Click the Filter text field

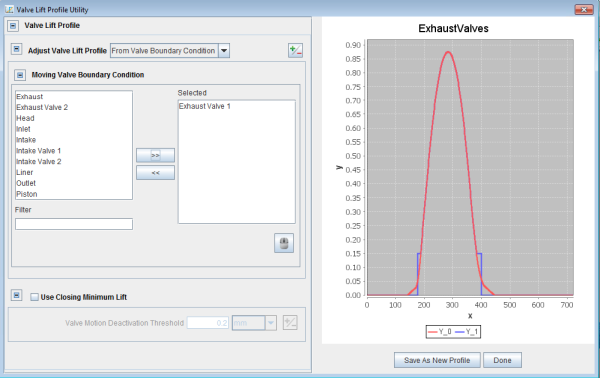coord(74,224)
